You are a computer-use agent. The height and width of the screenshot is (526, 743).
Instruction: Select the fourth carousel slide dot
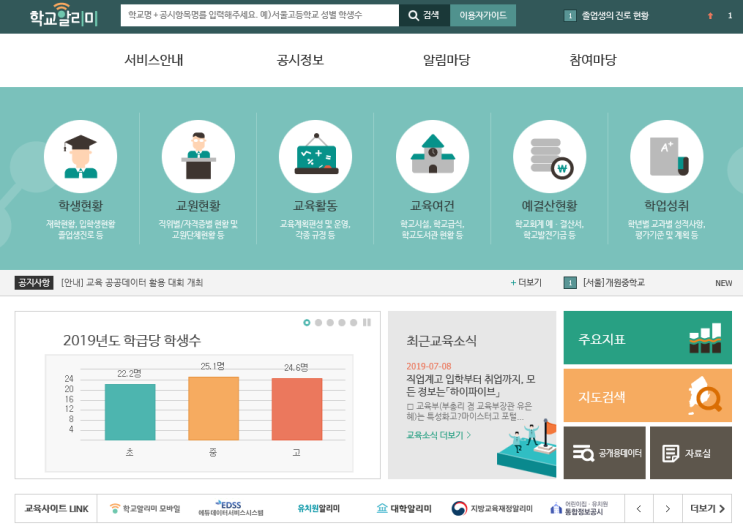342,323
